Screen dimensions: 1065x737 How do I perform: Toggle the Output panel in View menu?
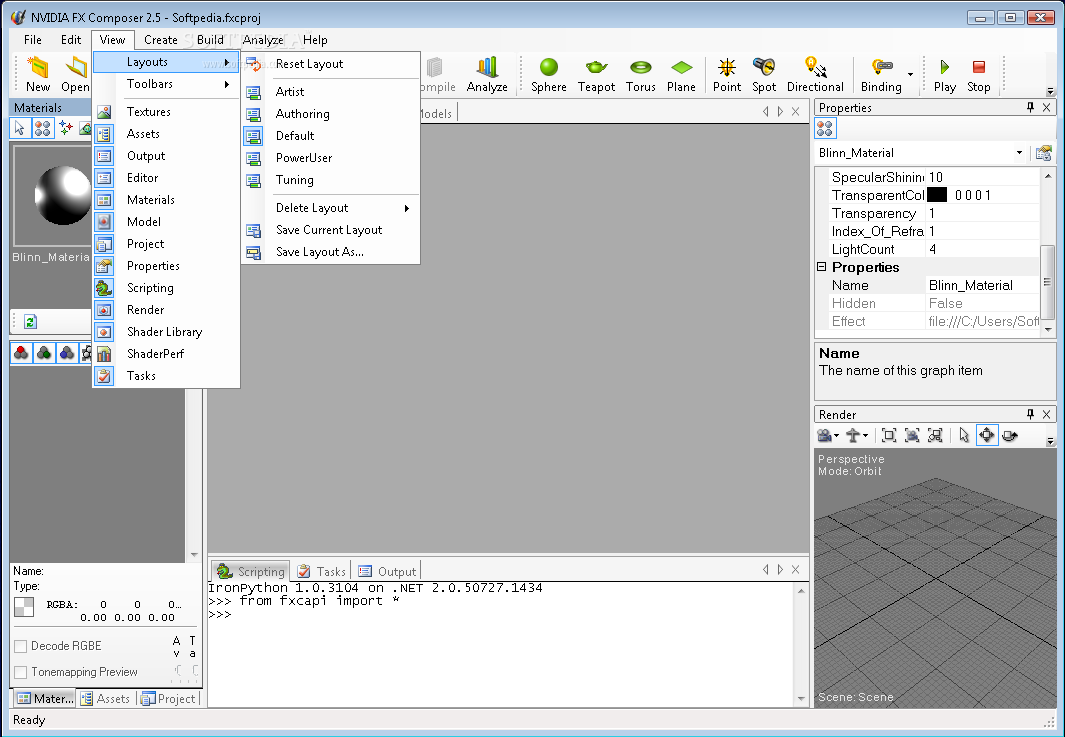click(166, 156)
